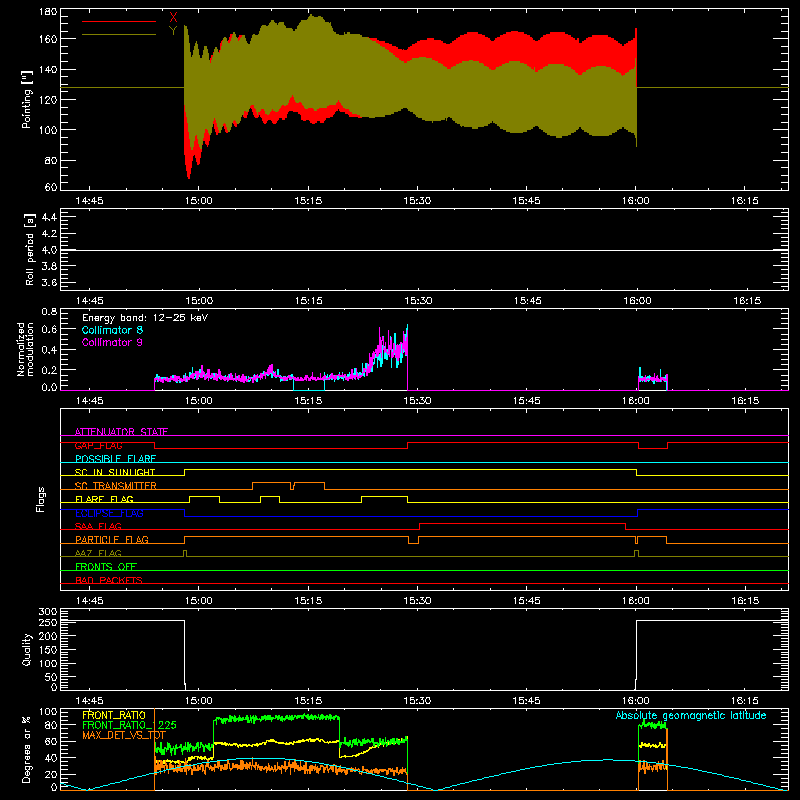Click the 'Flags' vertical axis title
The image size is (800, 800).
(40, 499)
